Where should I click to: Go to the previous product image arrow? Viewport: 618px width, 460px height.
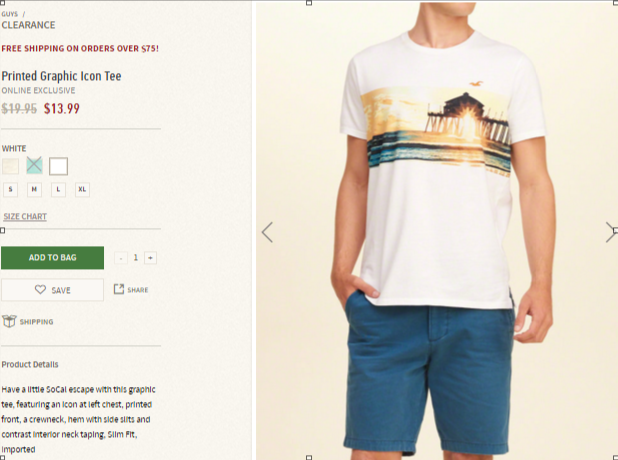(267, 232)
